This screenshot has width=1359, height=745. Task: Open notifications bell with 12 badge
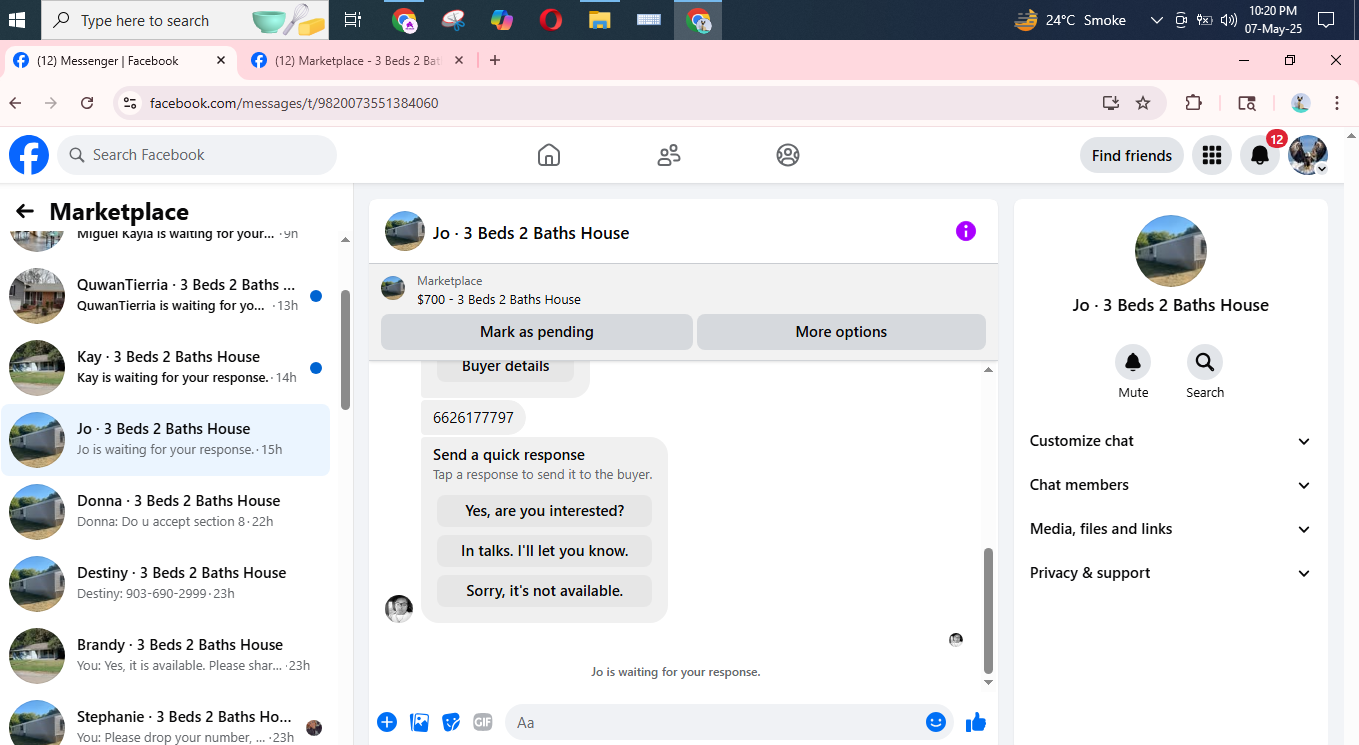tap(1260, 155)
